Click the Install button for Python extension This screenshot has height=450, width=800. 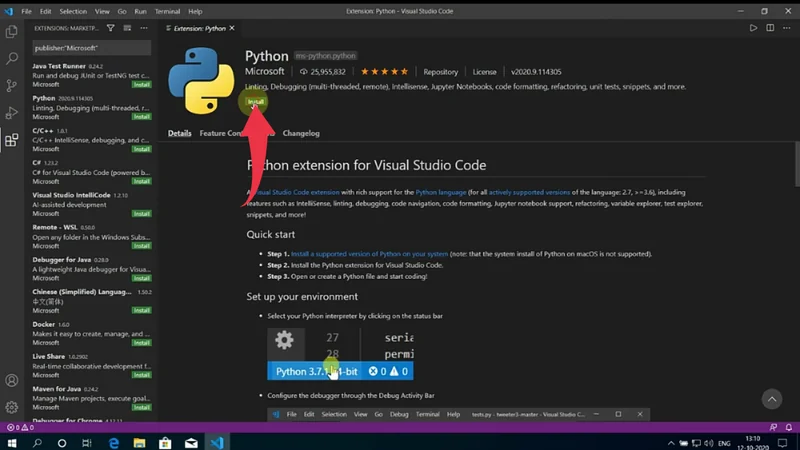256,102
